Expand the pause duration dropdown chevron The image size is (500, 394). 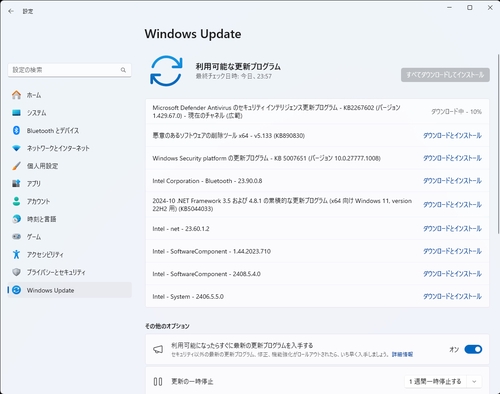click(x=474, y=381)
